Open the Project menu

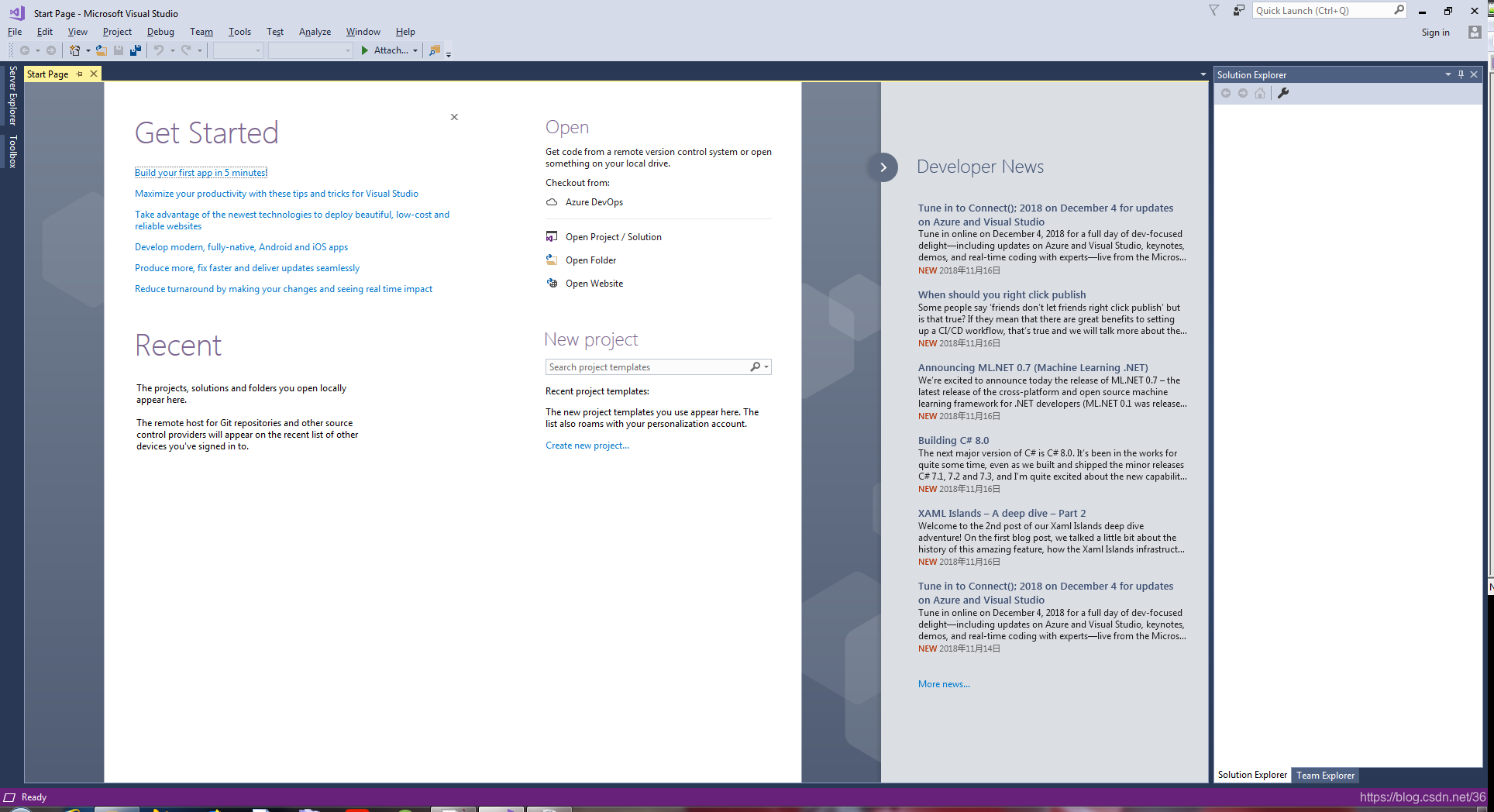coord(117,32)
